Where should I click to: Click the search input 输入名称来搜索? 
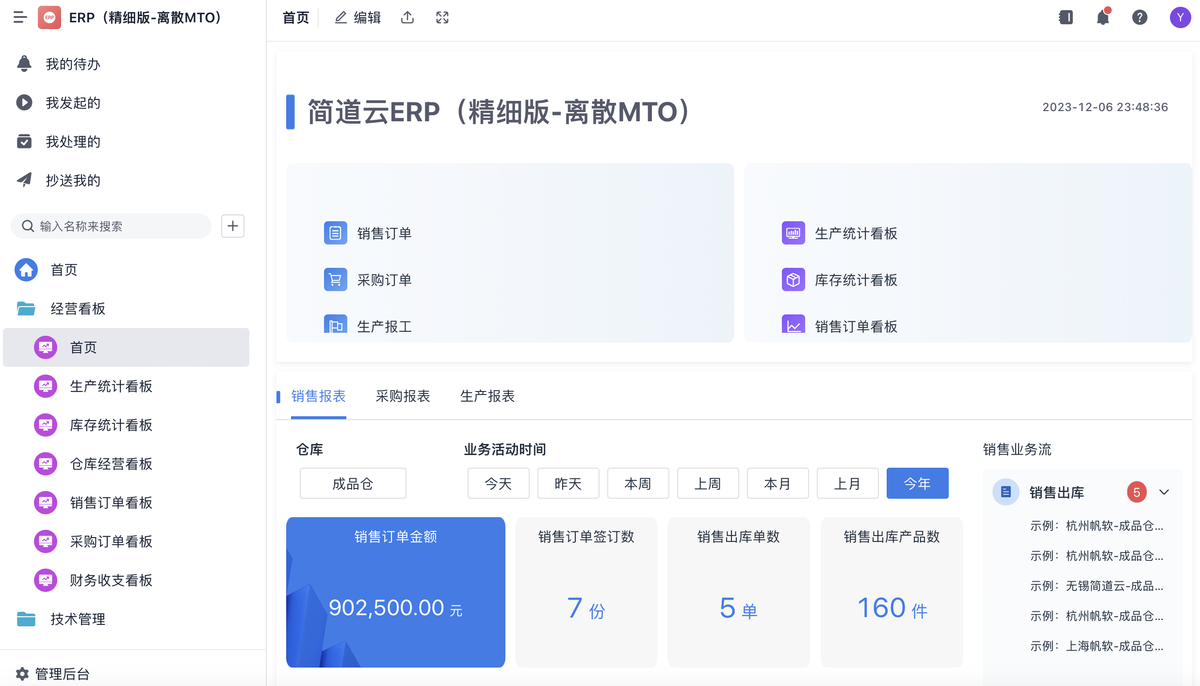pos(110,226)
